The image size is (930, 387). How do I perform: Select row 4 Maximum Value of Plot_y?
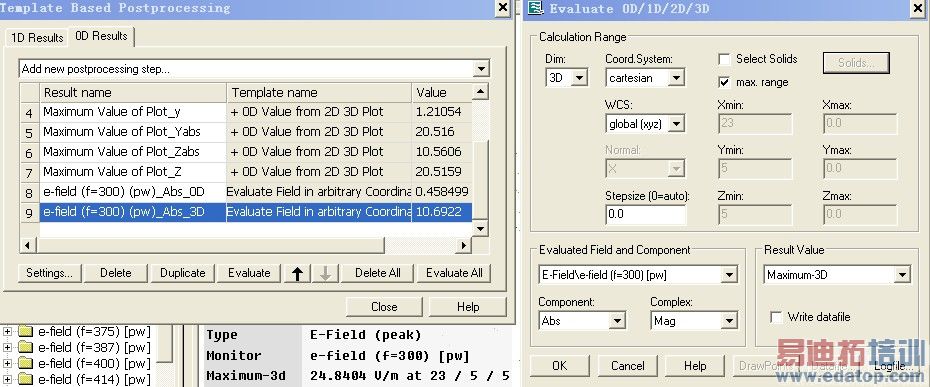pyautogui.click(x=246, y=112)
